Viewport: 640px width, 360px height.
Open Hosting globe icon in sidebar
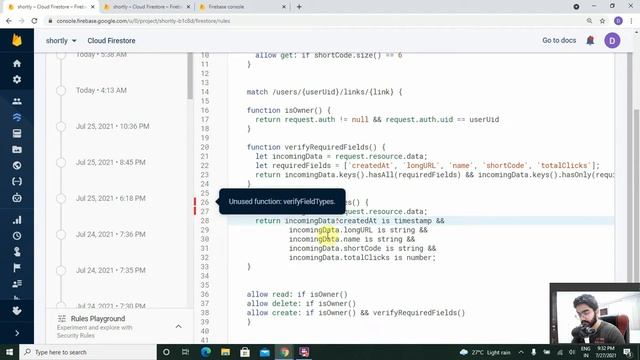17,165
